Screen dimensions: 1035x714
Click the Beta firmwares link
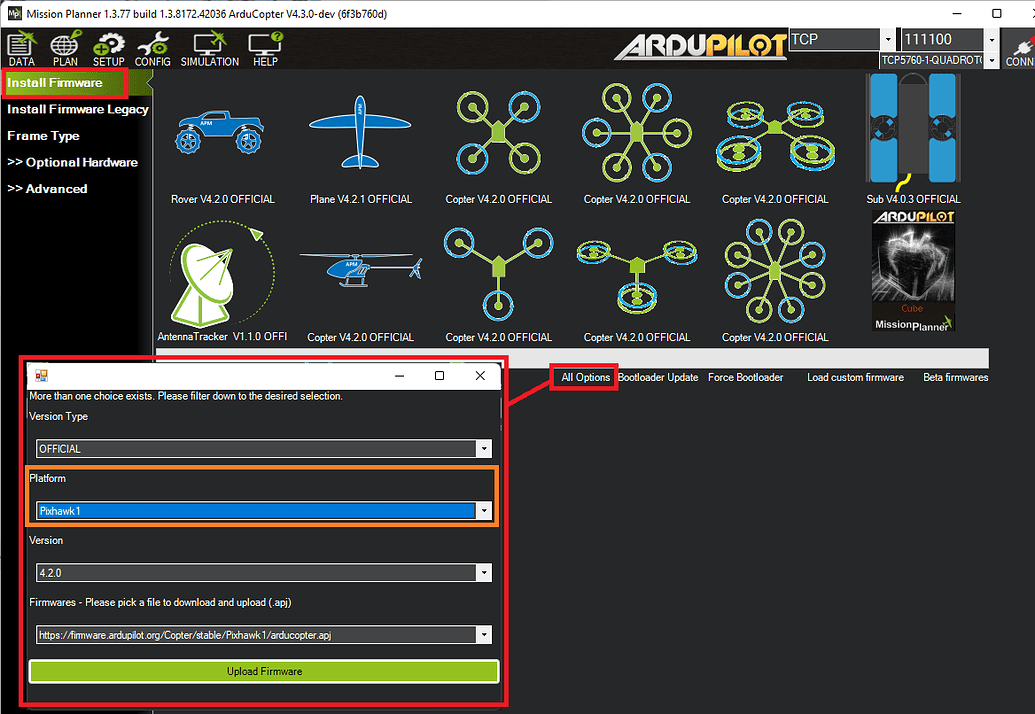[956, 377]
